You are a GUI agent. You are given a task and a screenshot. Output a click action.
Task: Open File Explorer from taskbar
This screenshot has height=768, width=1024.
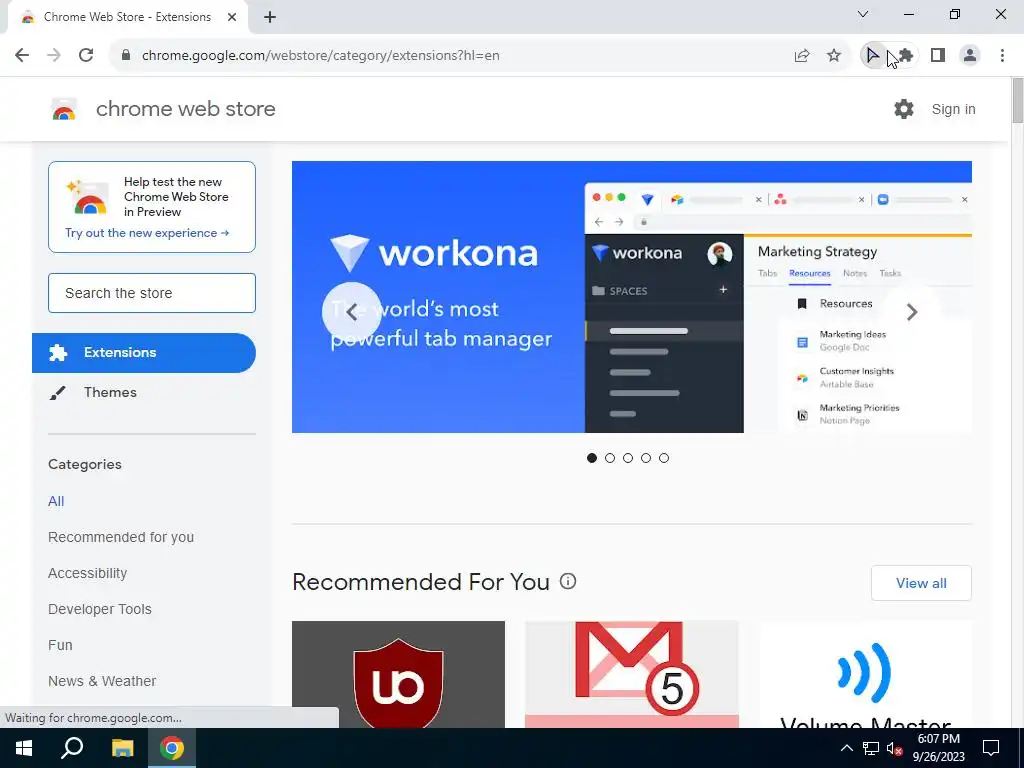122,748
